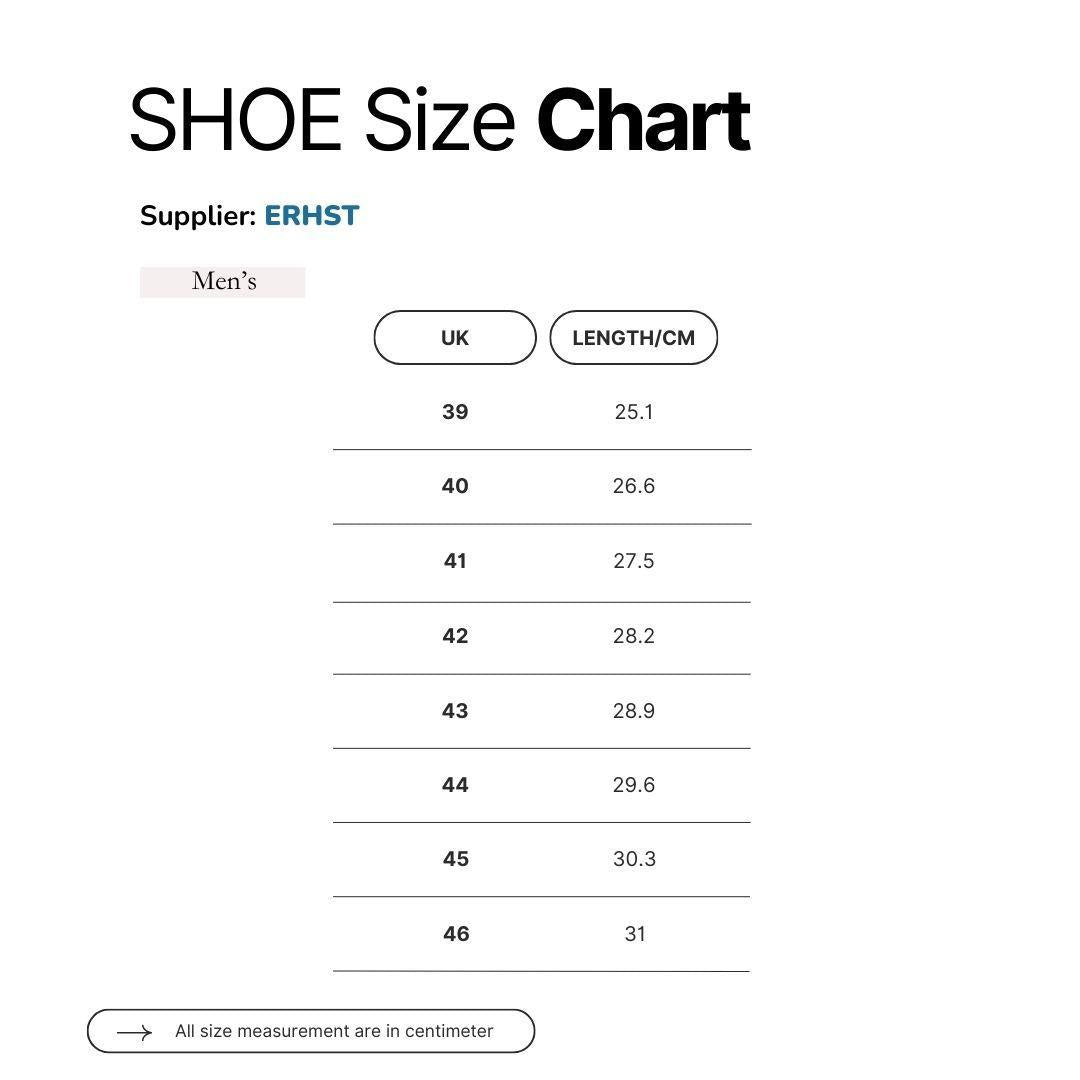Screen dimensions: 1080x1080
Task: Click the 27.5 length value
Action: (x=634, y=561)
